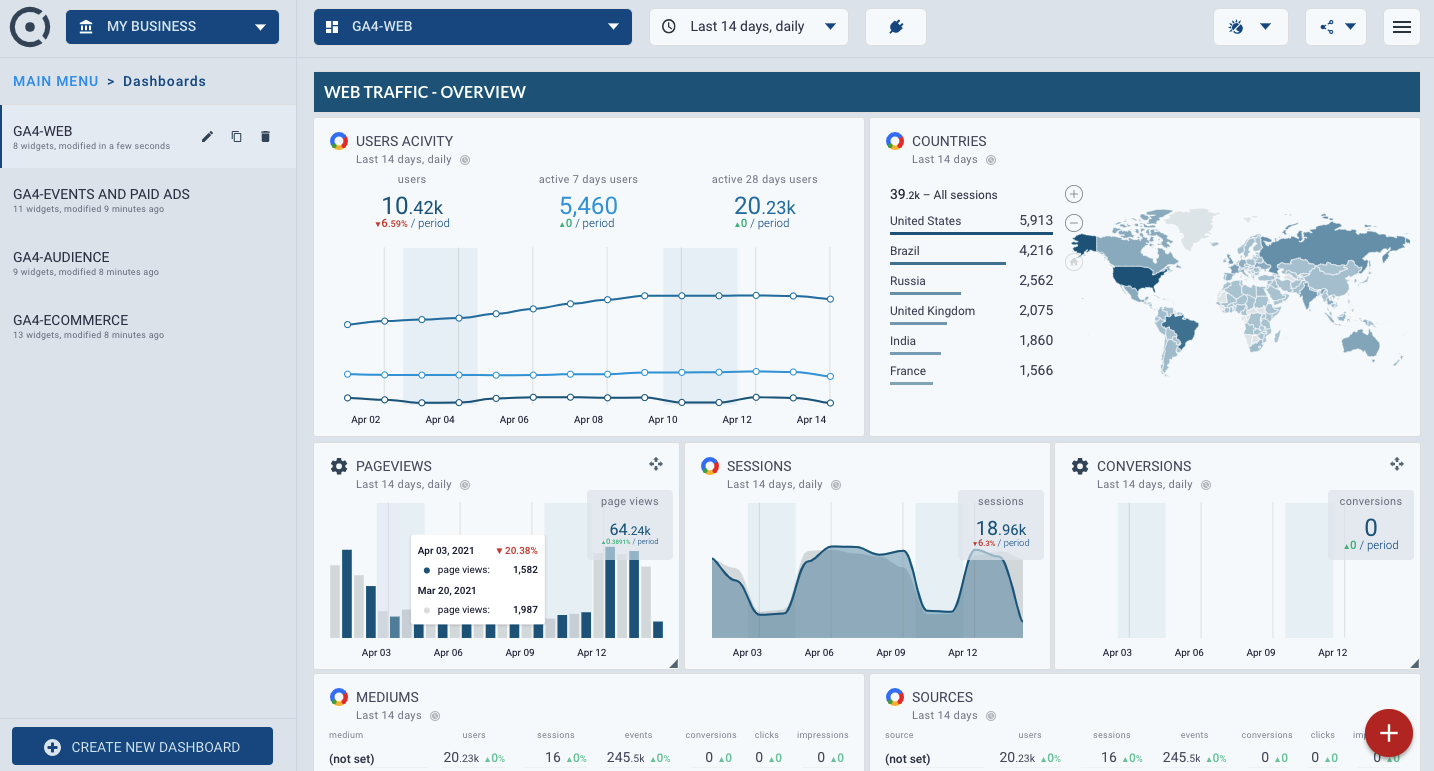Select the United Kingdom country row
The width and height of the screenshot is (1434, 771).
click(971, 312)
